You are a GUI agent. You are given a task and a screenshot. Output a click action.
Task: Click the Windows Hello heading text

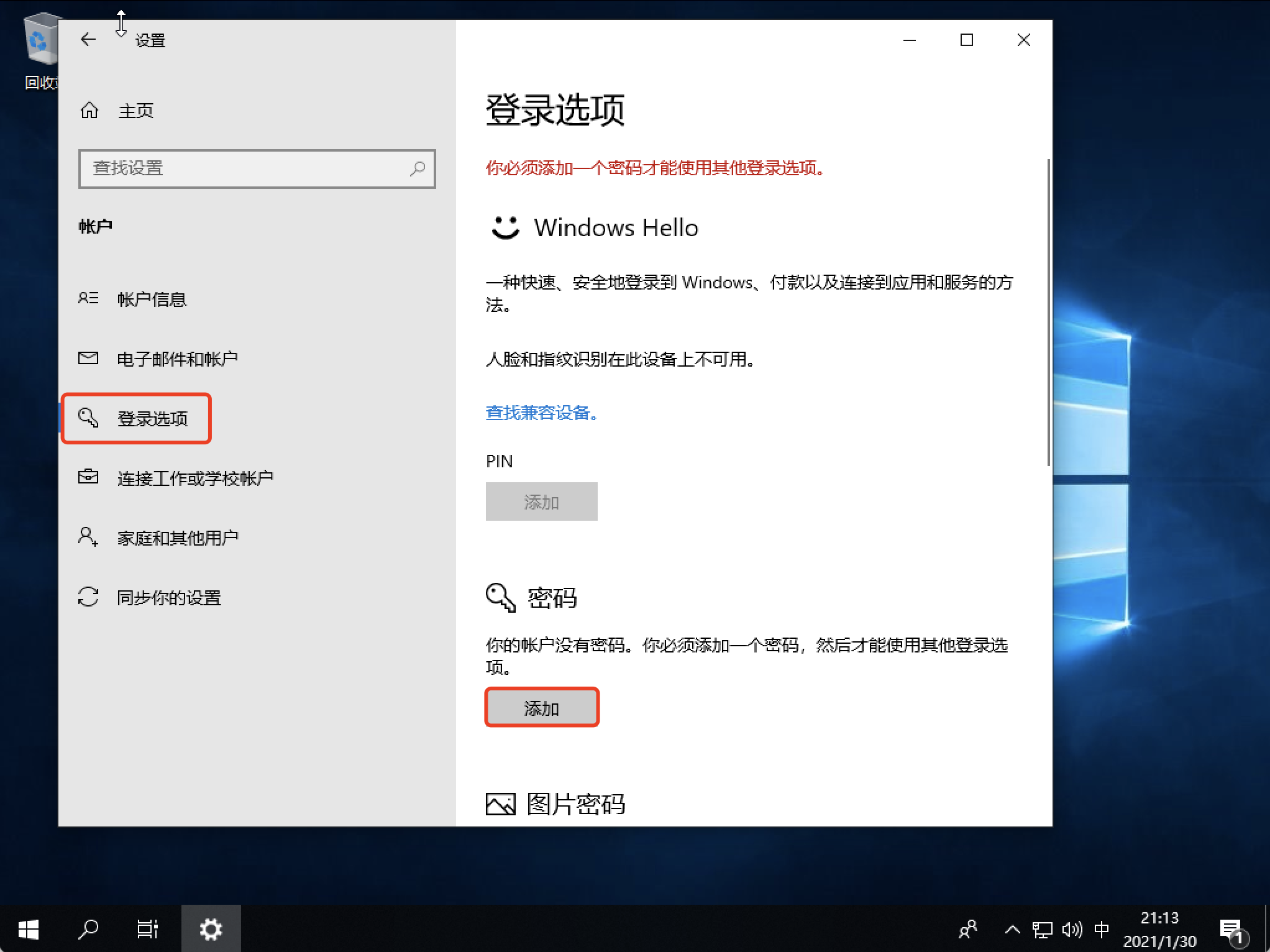pos(616,228)
